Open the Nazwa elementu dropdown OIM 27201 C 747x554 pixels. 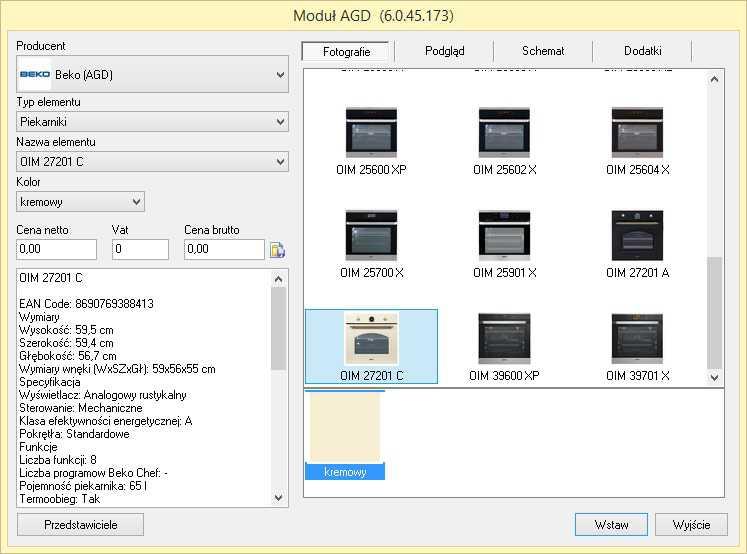152,162
